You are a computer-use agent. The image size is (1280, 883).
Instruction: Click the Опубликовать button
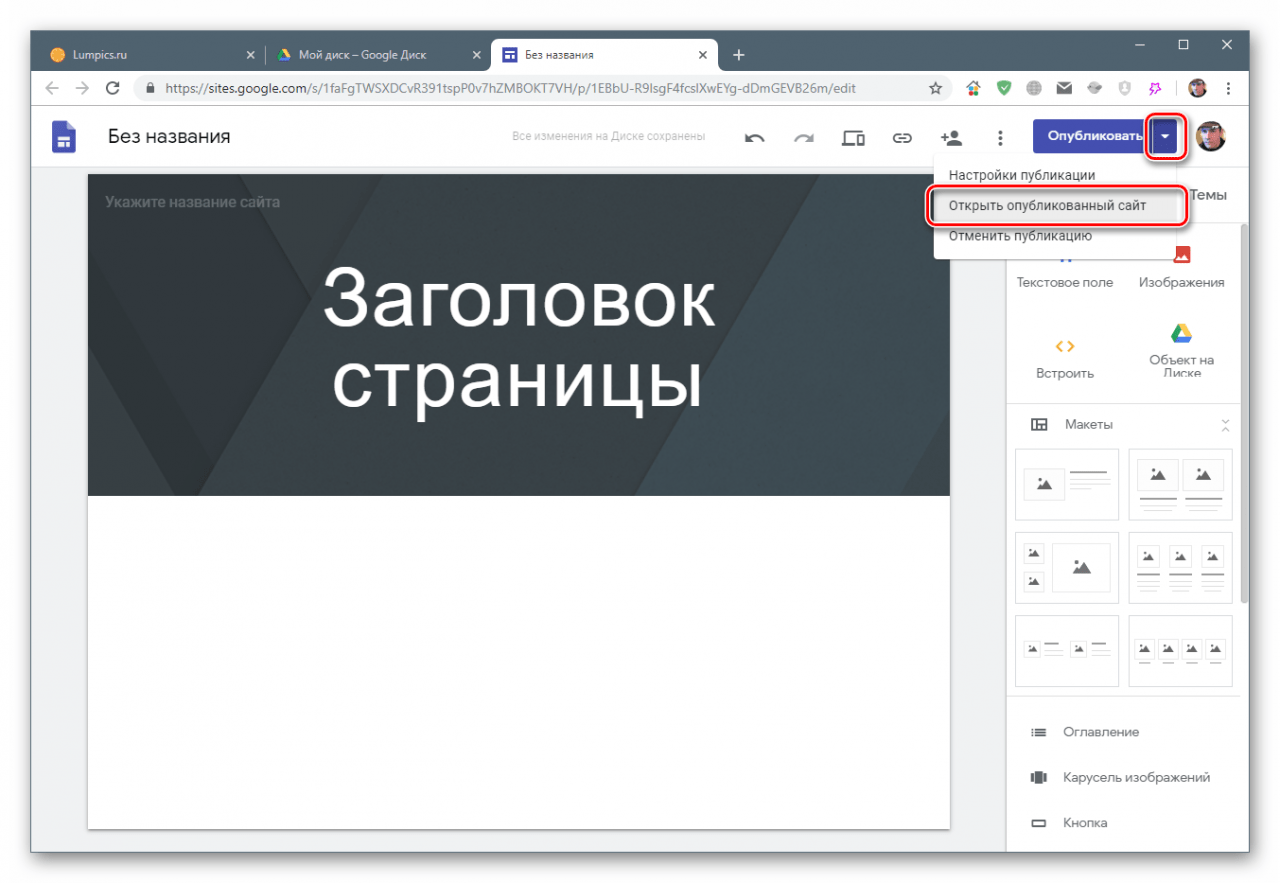1092,137
